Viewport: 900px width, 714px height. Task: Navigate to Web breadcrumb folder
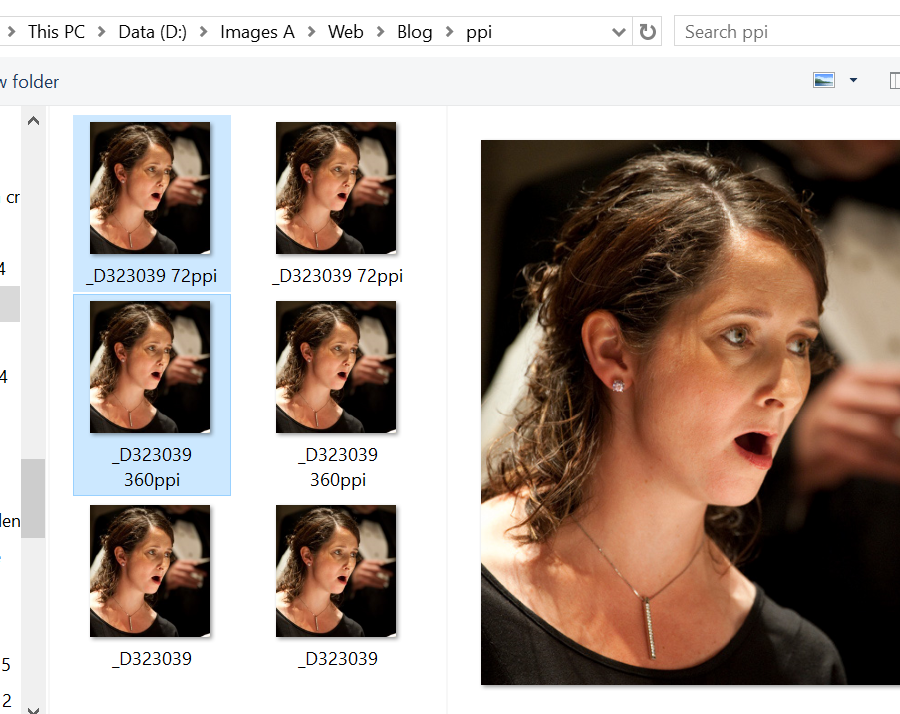(x=346, y=32)
